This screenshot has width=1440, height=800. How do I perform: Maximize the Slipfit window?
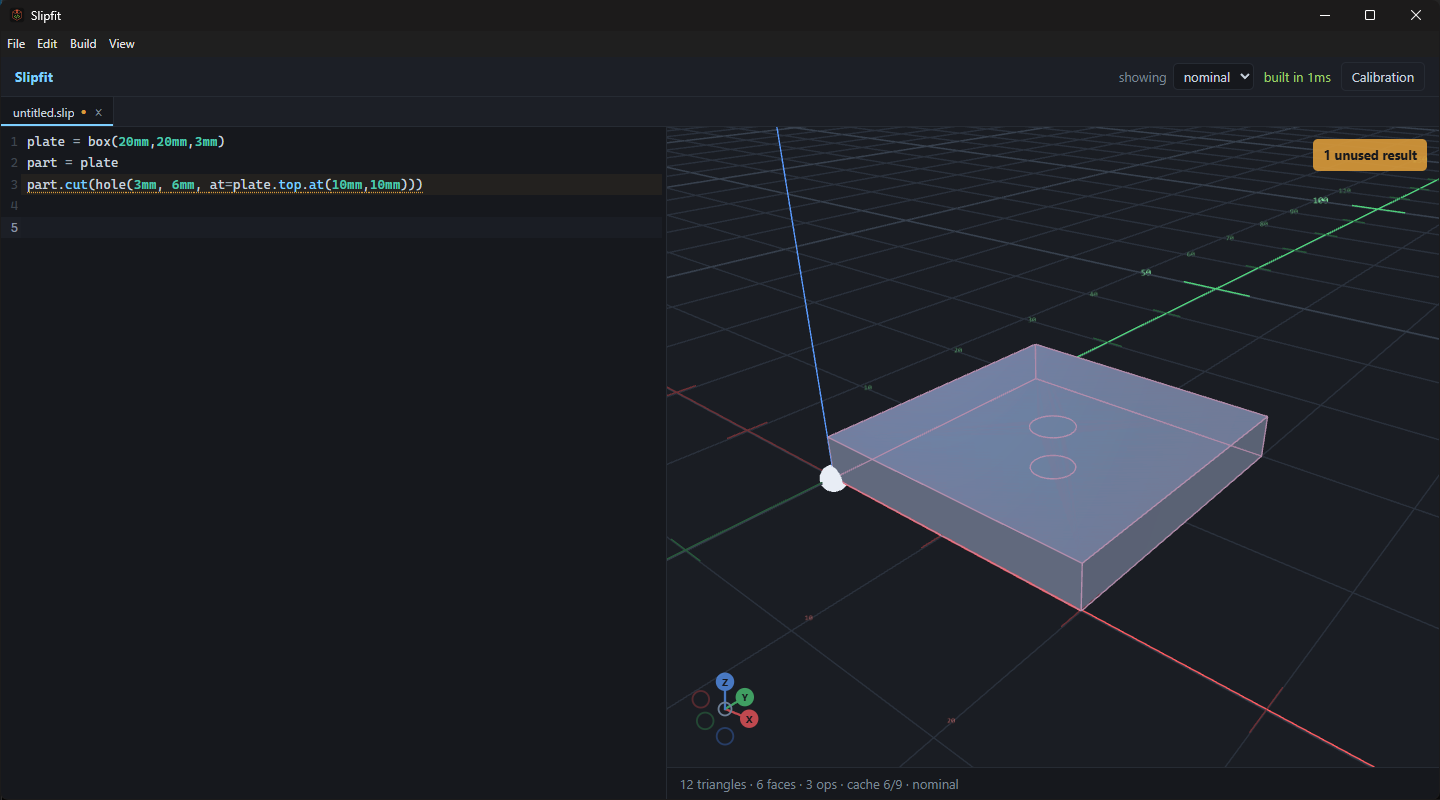tap(1370, 15)
